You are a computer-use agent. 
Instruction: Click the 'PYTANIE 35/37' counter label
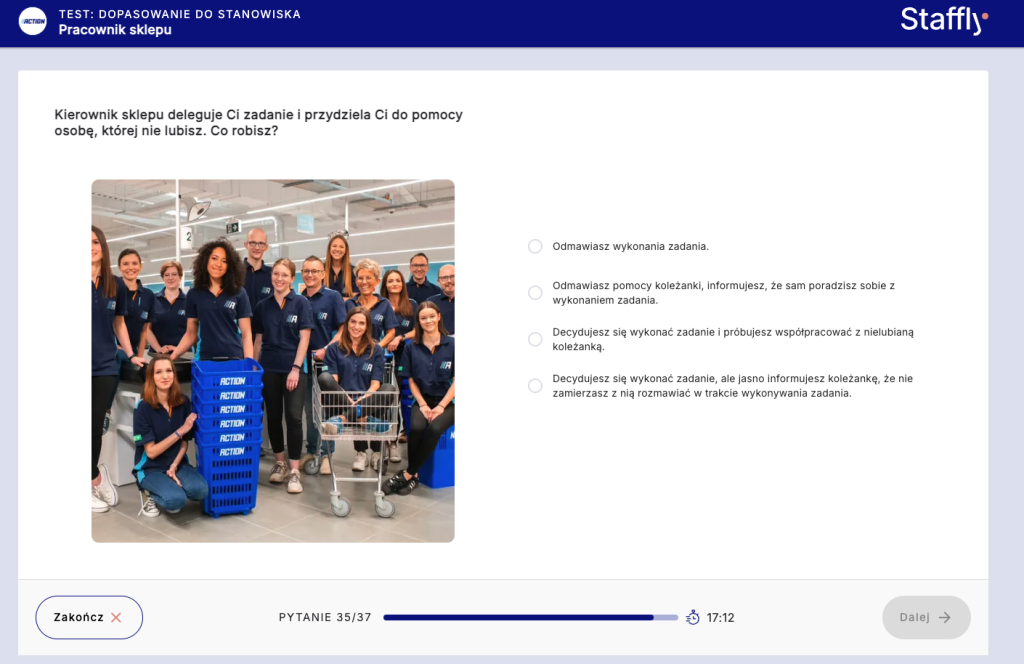(325, 618)
